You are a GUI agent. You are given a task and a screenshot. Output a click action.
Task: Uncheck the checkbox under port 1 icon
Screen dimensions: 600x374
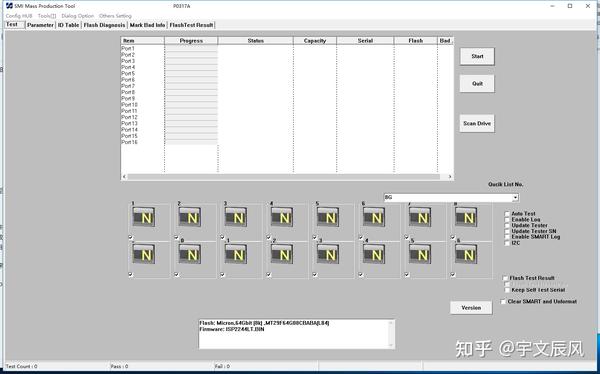(x=130, y=237)
